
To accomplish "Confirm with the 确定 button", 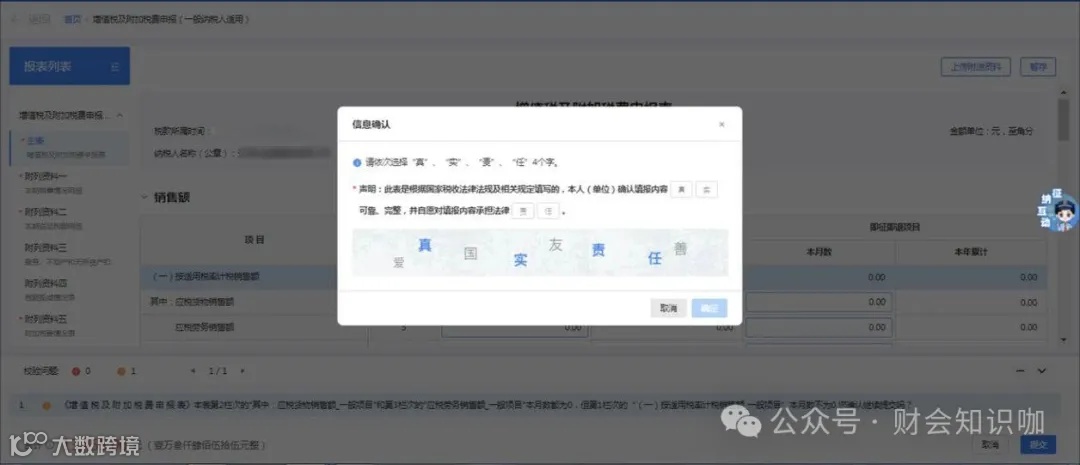I will point(709,308).
